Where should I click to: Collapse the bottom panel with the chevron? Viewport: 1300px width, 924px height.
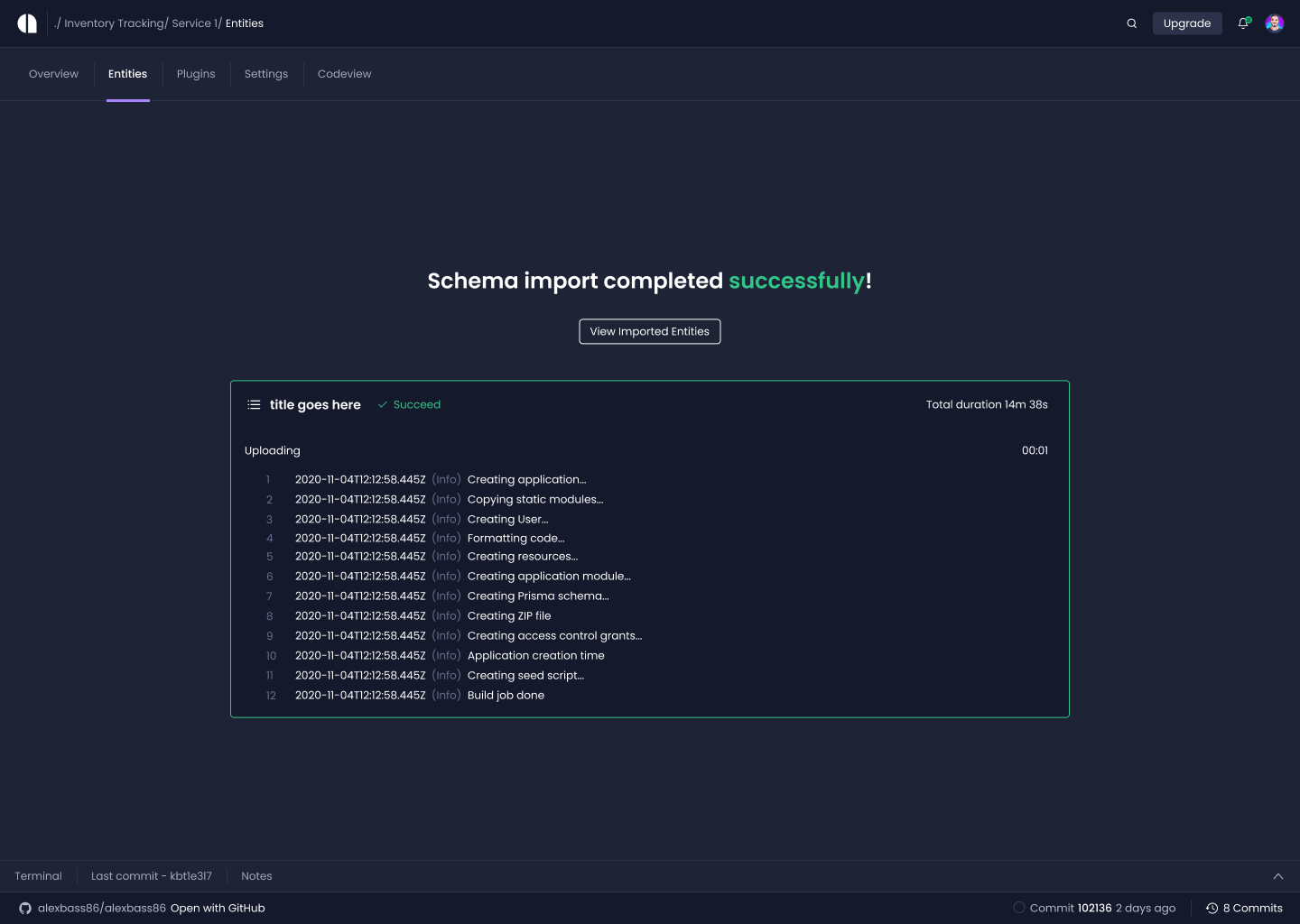[1278, 875]
